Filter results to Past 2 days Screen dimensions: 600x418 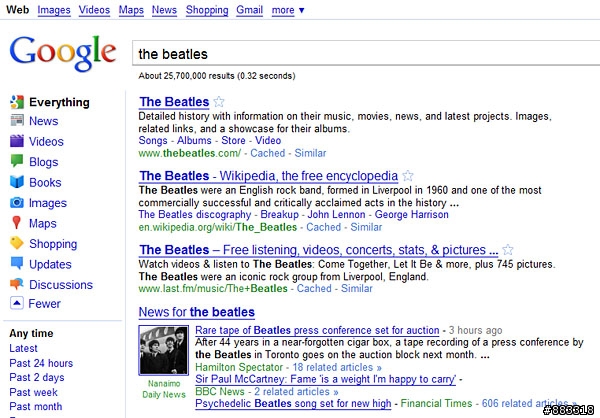(37, 377)
